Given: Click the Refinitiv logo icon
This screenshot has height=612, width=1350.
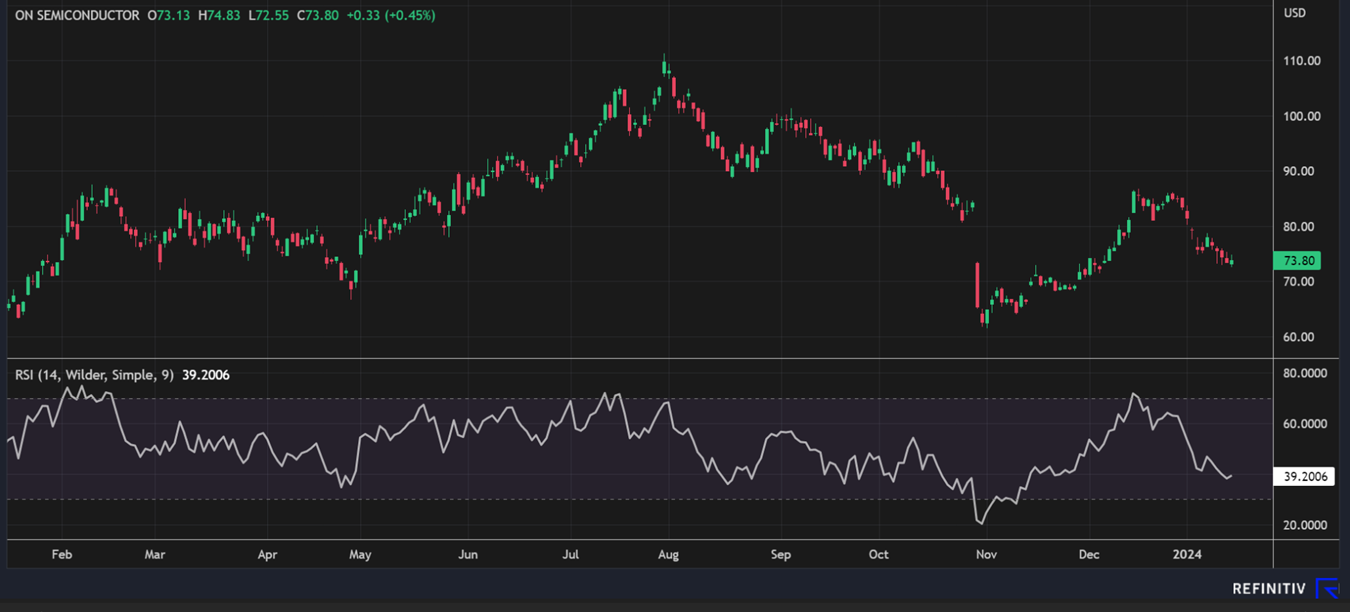Looking at the screenshot, I should tap(1326, 589).
